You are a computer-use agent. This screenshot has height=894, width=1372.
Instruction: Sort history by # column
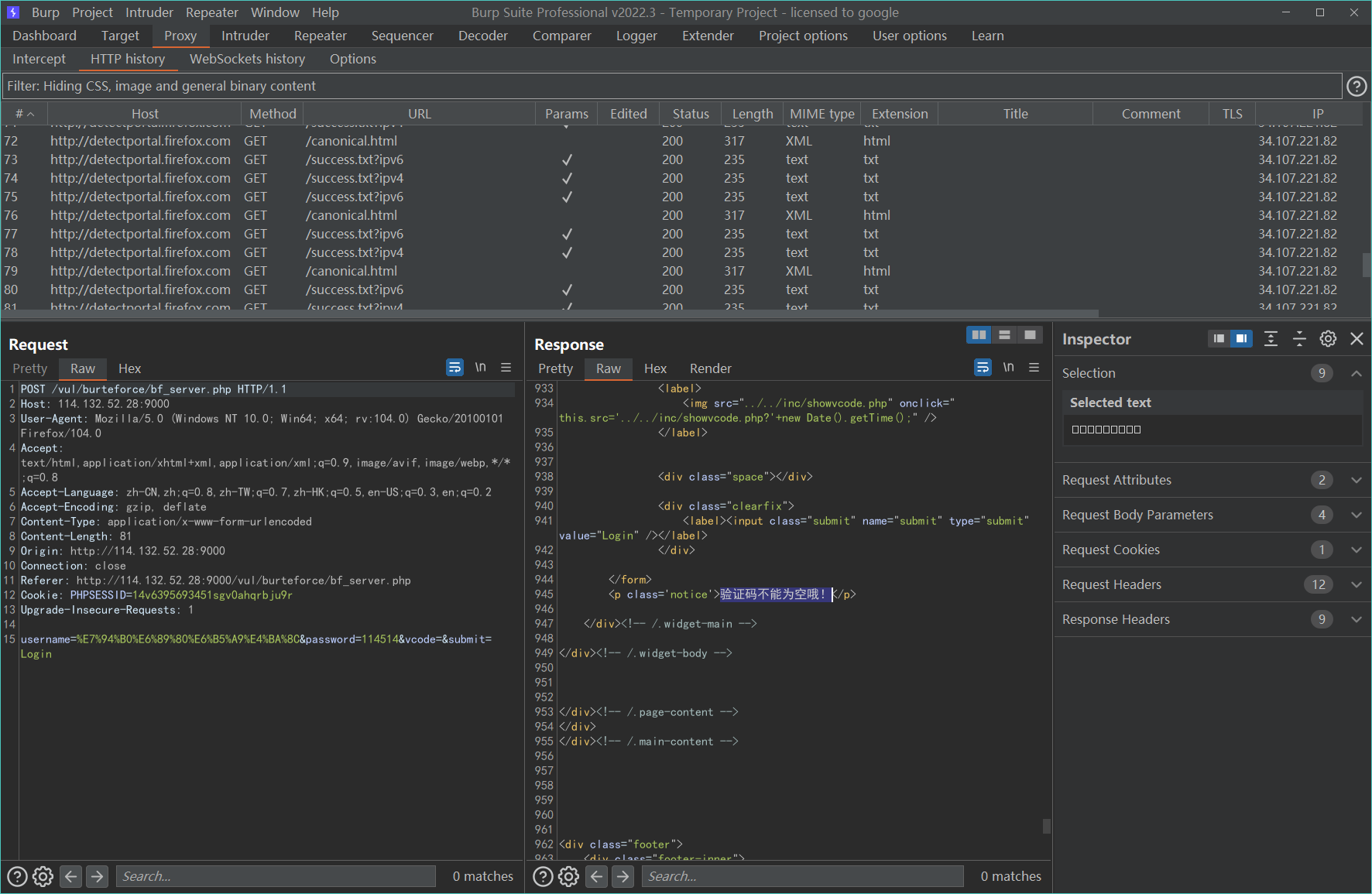tap(24, 114)
